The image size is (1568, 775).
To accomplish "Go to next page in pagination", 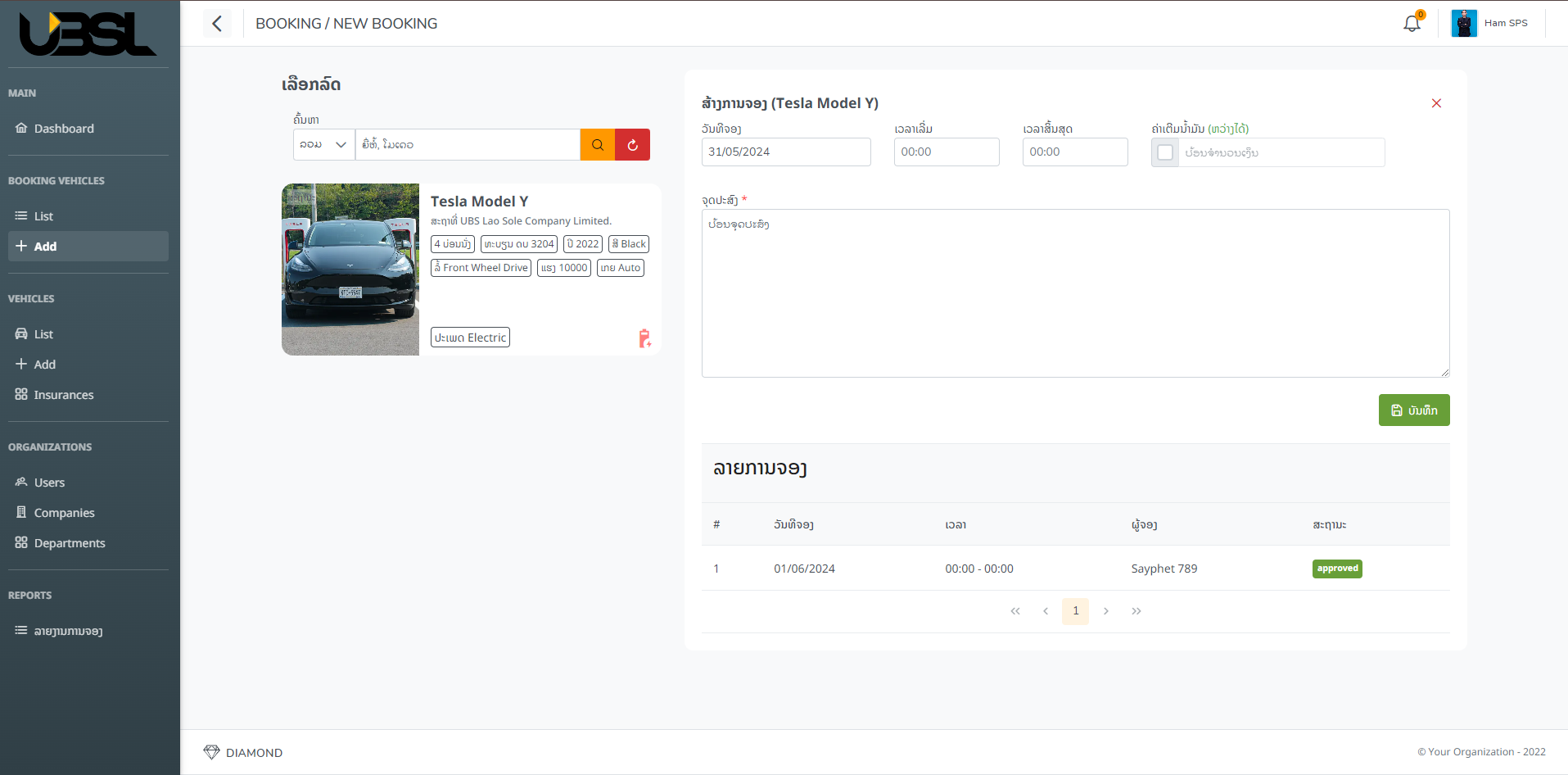I will pos(1105,611).
